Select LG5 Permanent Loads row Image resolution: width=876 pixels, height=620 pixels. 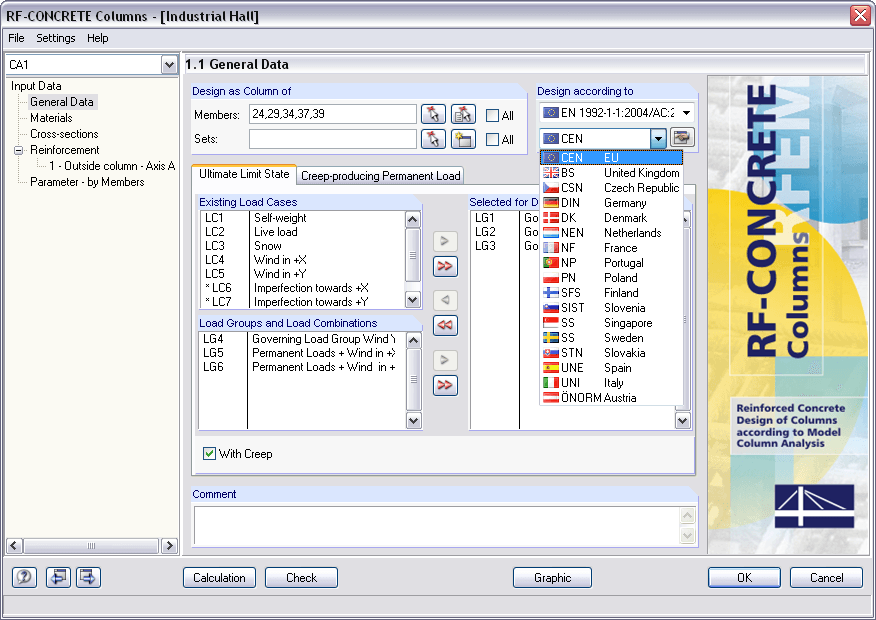click(x=301, y=353)
